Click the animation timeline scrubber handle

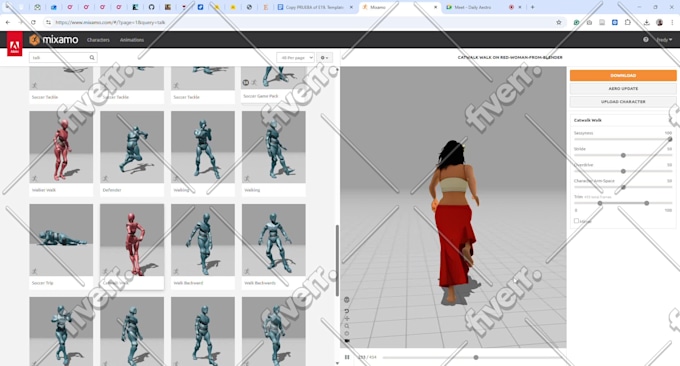476,357
